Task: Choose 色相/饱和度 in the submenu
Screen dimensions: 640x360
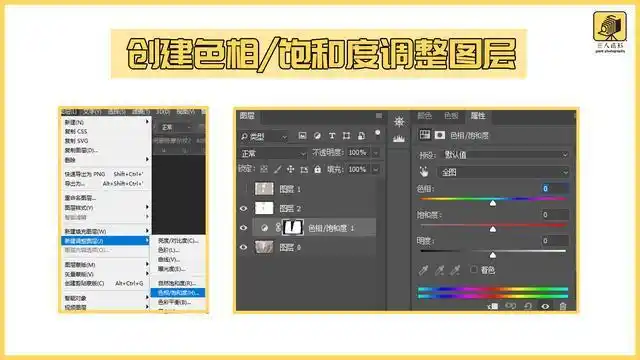Action: click(x=178, y=293)
